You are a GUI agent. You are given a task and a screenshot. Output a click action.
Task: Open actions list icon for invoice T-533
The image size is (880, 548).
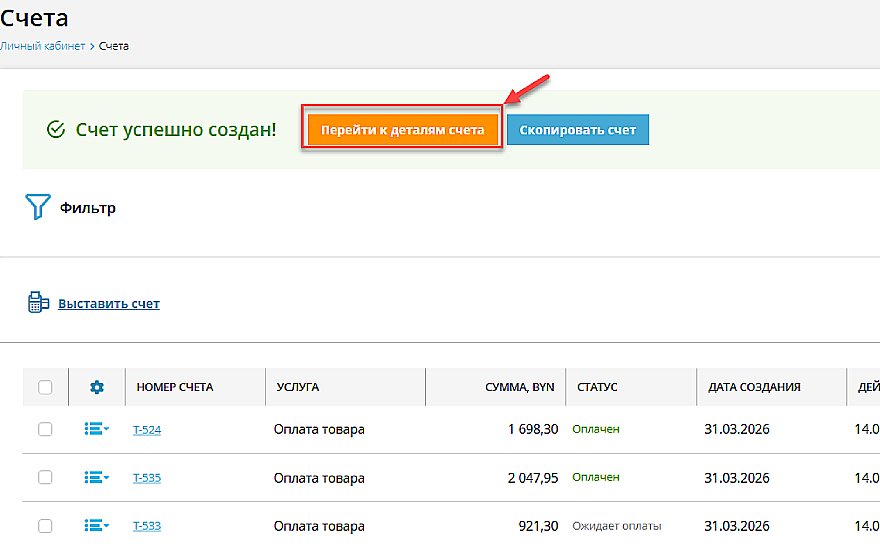coord(96,525)
